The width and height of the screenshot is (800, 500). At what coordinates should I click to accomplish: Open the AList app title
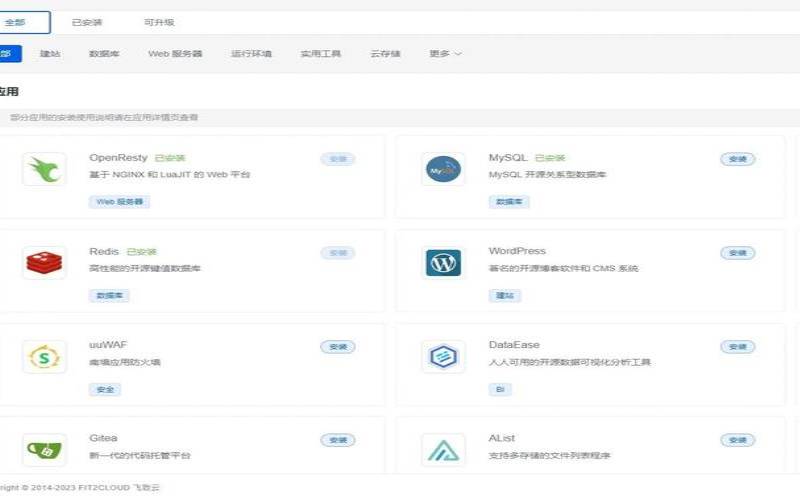click(502, 438)
